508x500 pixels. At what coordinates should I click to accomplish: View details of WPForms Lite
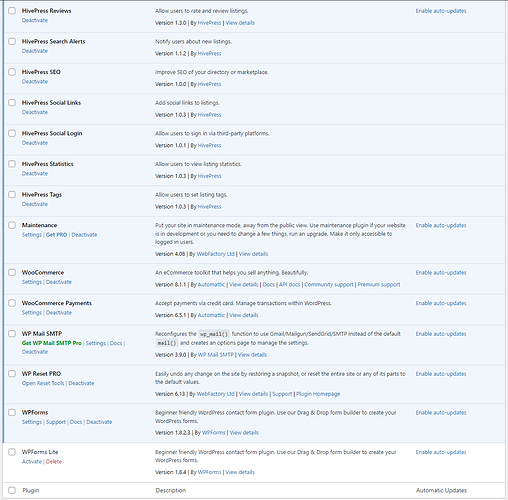click(x=240, y=473)
